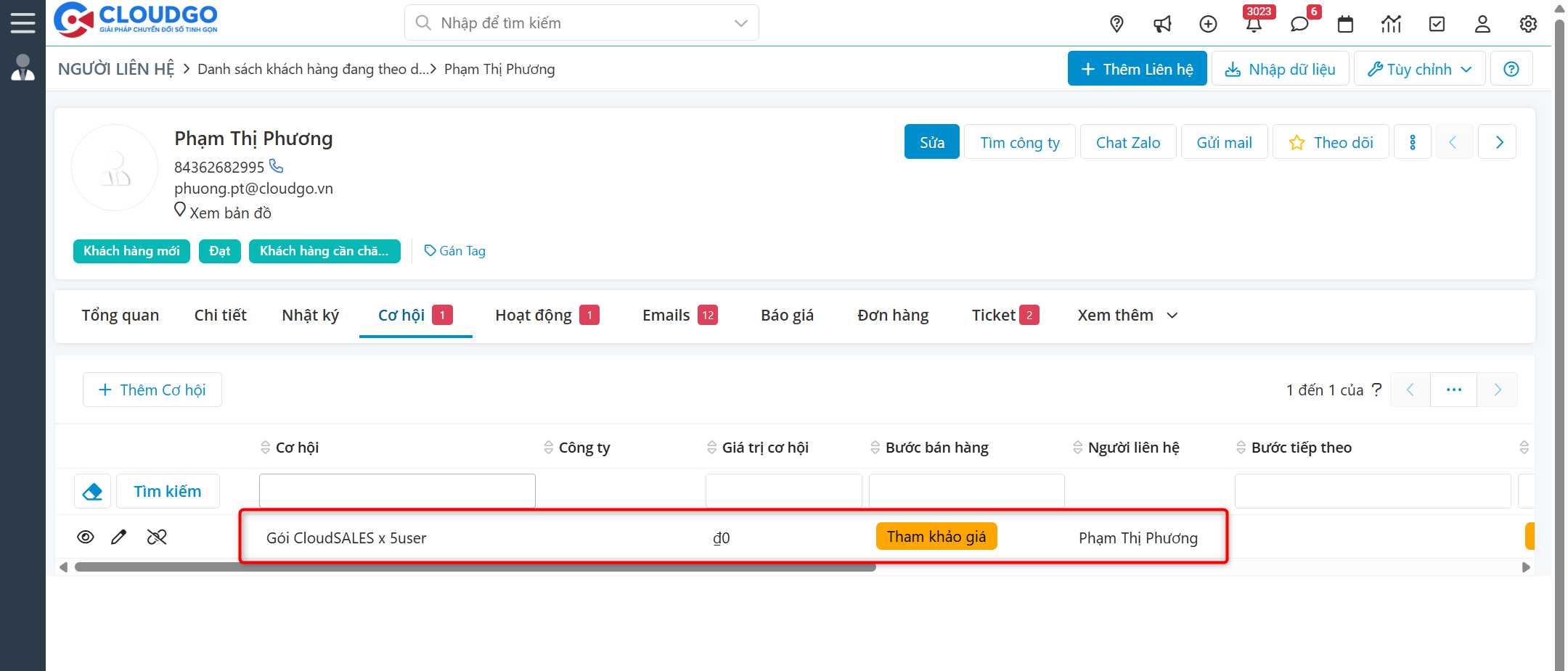The width and height of the screenshot is (1568, 671).
Task: Click the unlink icon in opportunity row
Action: point(157,537)
